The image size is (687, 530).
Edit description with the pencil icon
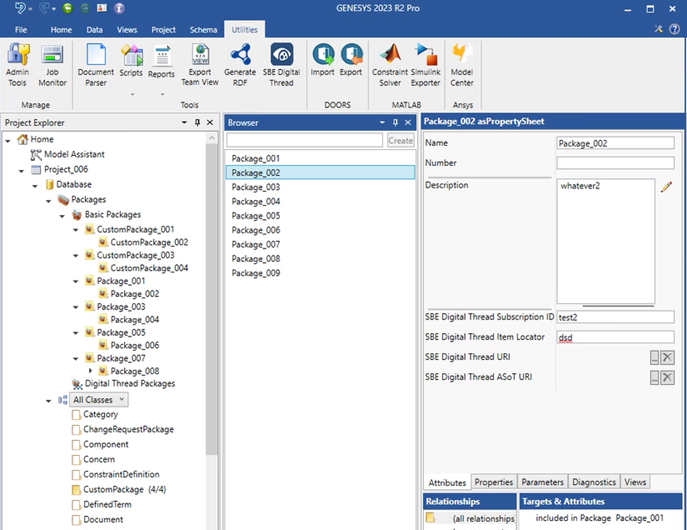tap(666, 187)
